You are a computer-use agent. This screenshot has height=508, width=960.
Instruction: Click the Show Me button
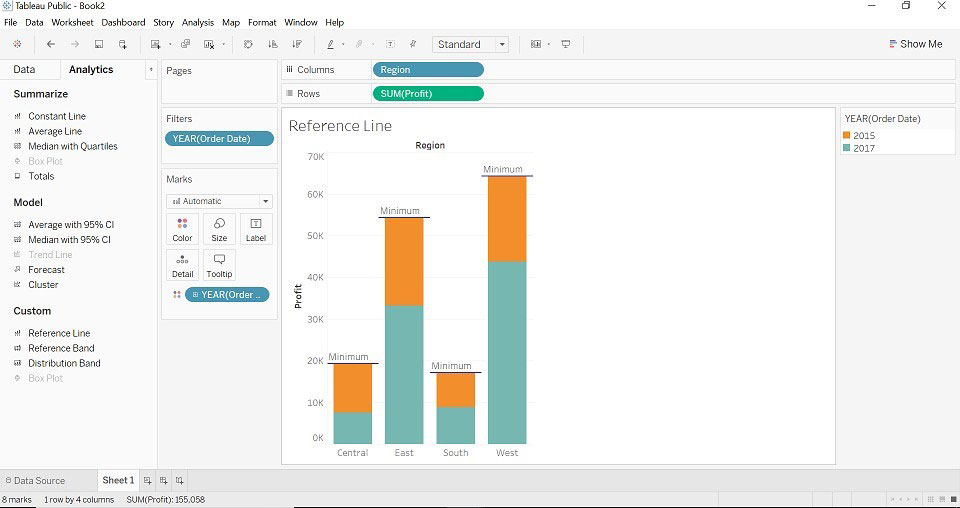point(915,44)
